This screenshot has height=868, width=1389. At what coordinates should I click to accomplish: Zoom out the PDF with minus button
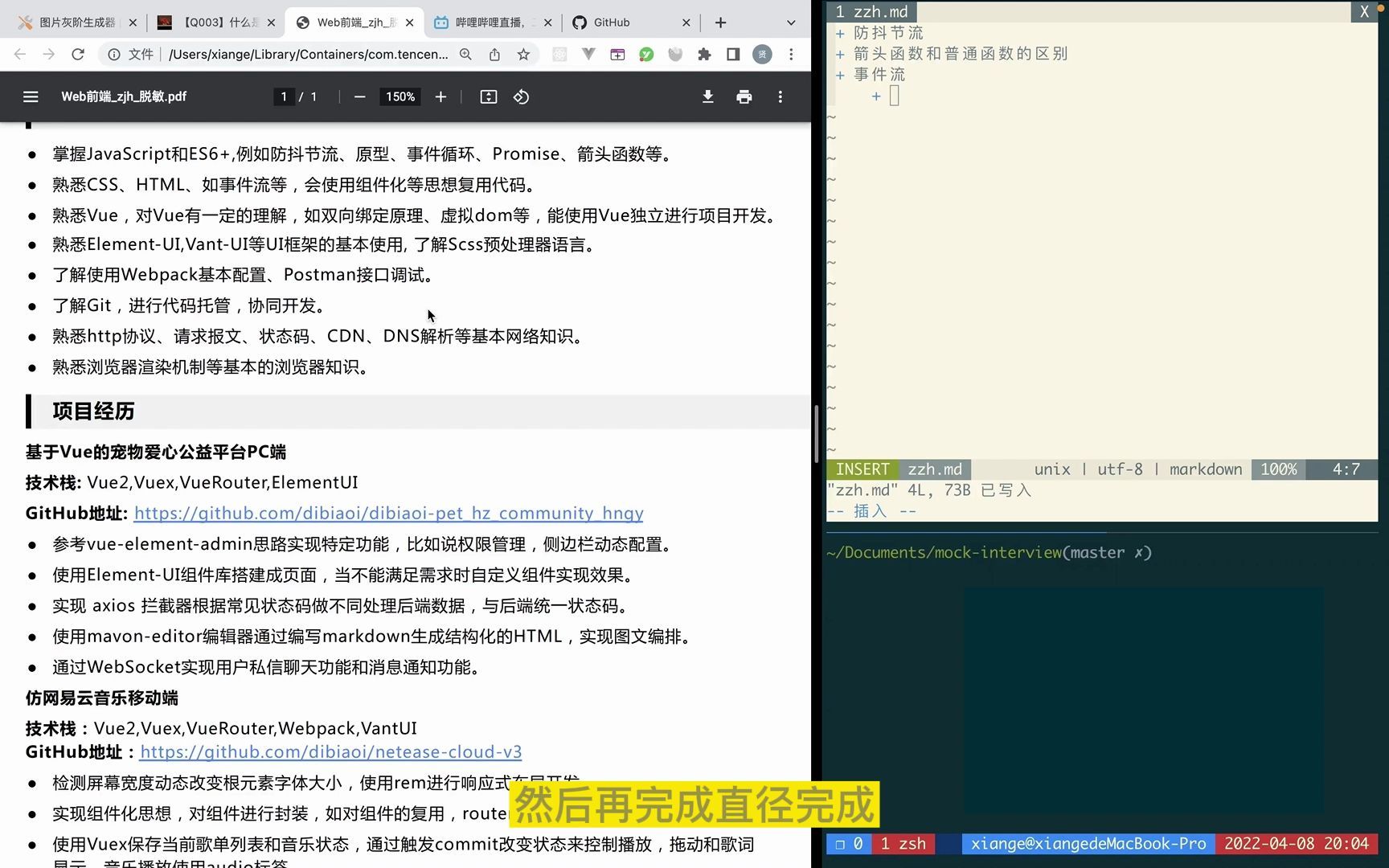click(x=359, y=96)
